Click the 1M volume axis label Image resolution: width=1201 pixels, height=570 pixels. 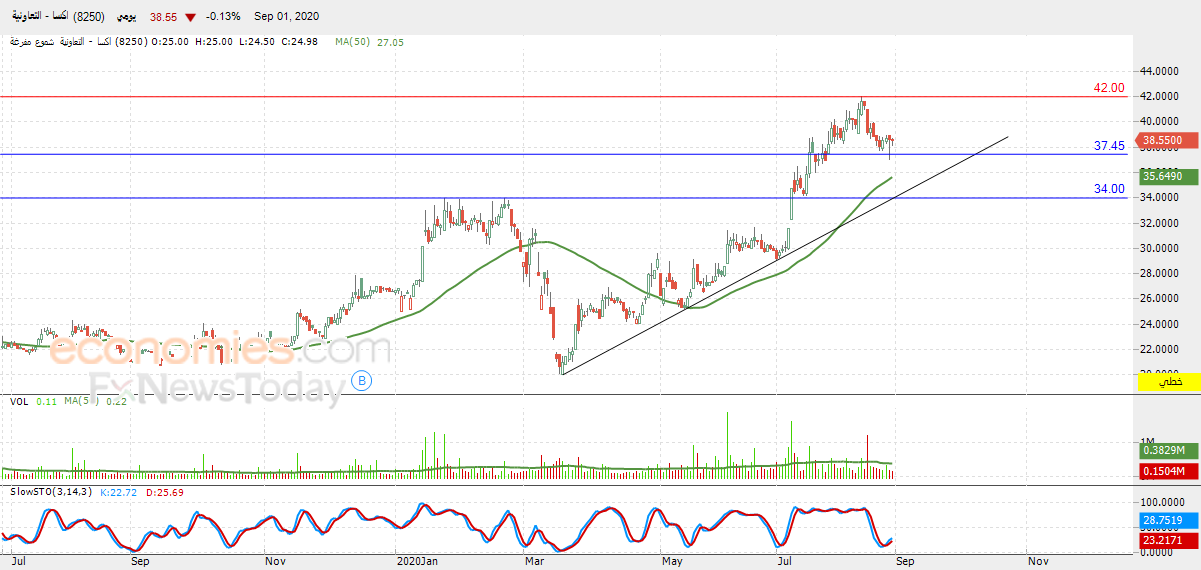click(1148, 441)
